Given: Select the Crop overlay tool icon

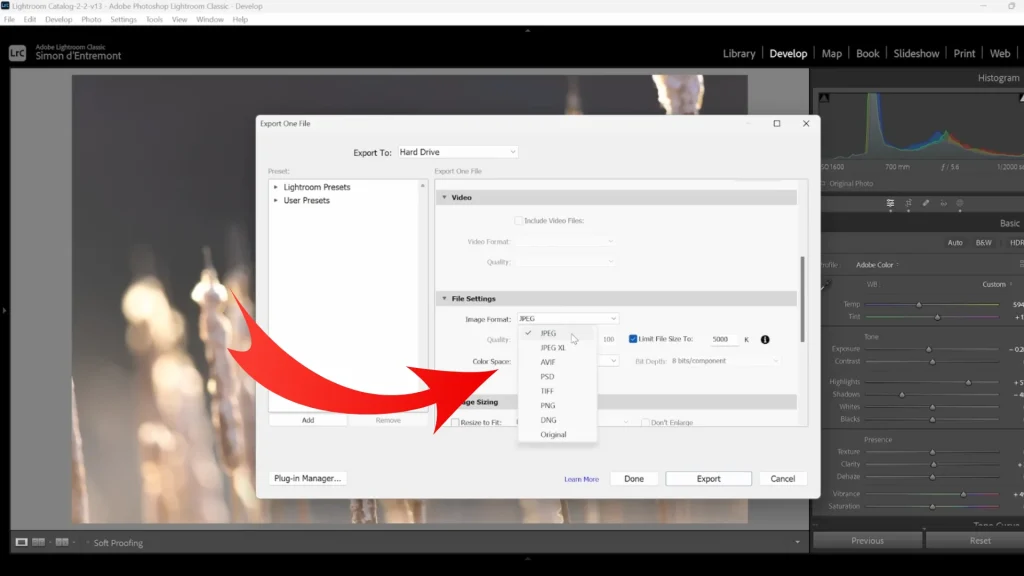Looking at the screenshot, I should click(908, 204).
